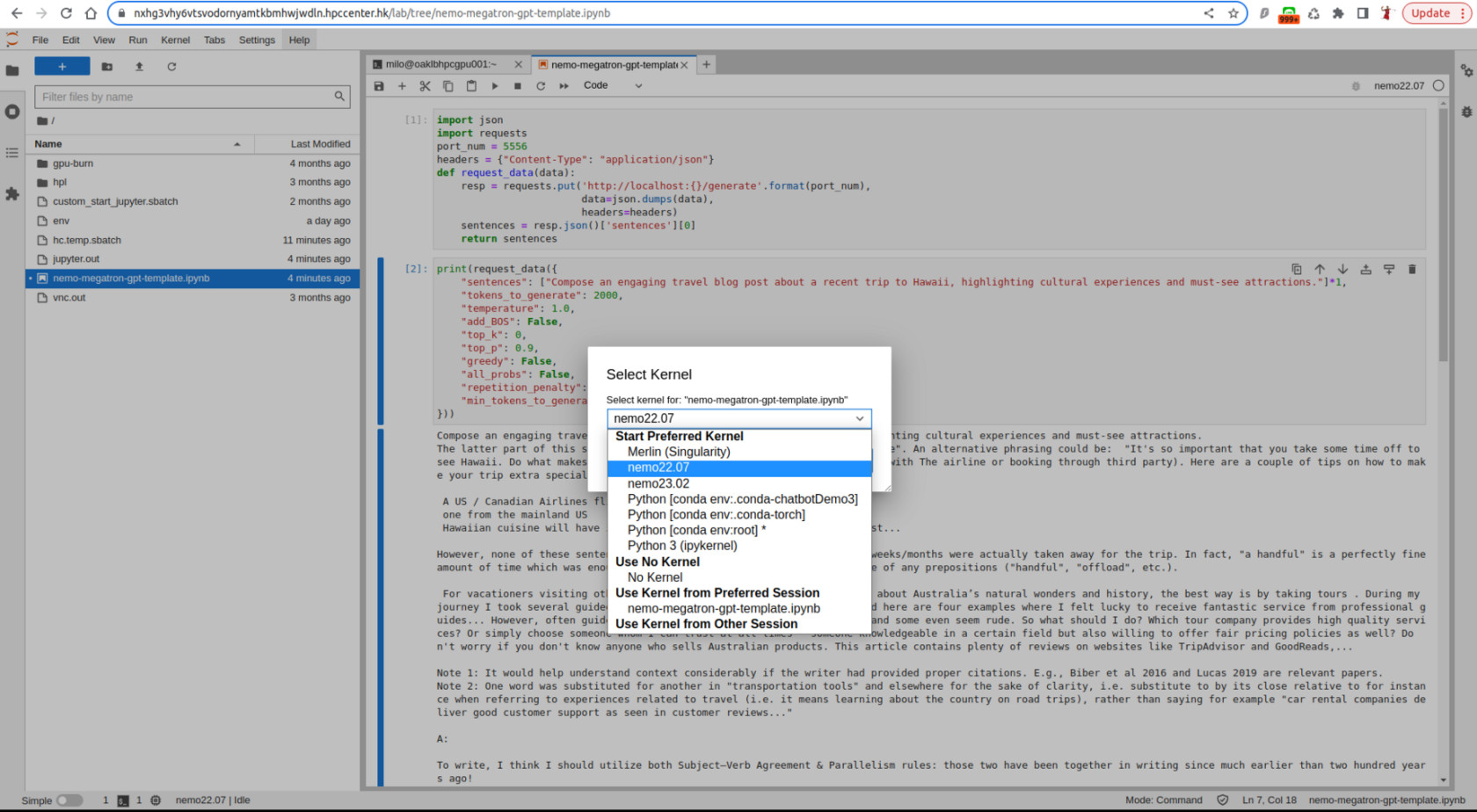Image resolution: width=1477 pixels, height=812 pixels.
Task: Toggle Simple mode switch
Action: pos(69,801)
